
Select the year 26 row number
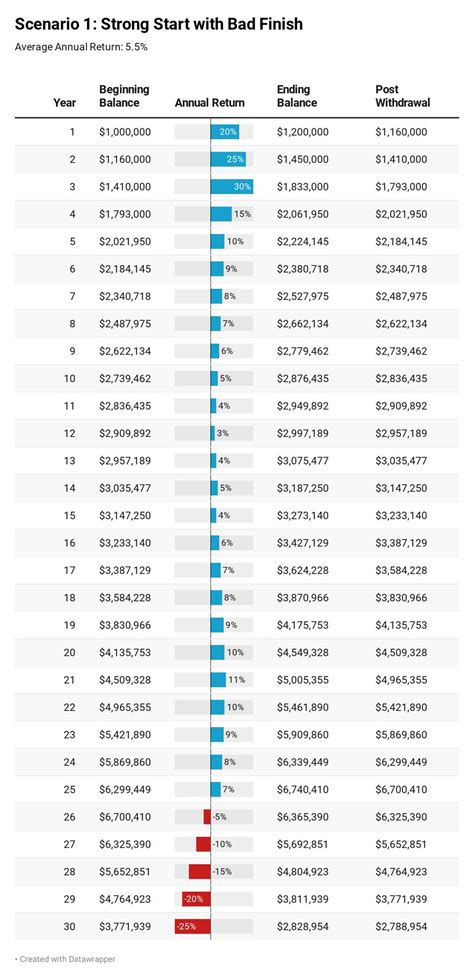(70, 817)
